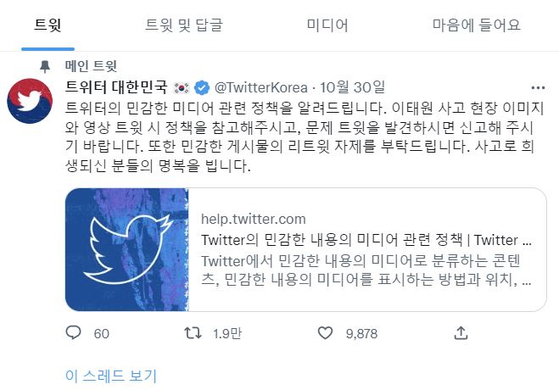The height and width of the screenshot is (390, 559).
Task: Open share options via upload arrow icon
Action: [461, 333]
